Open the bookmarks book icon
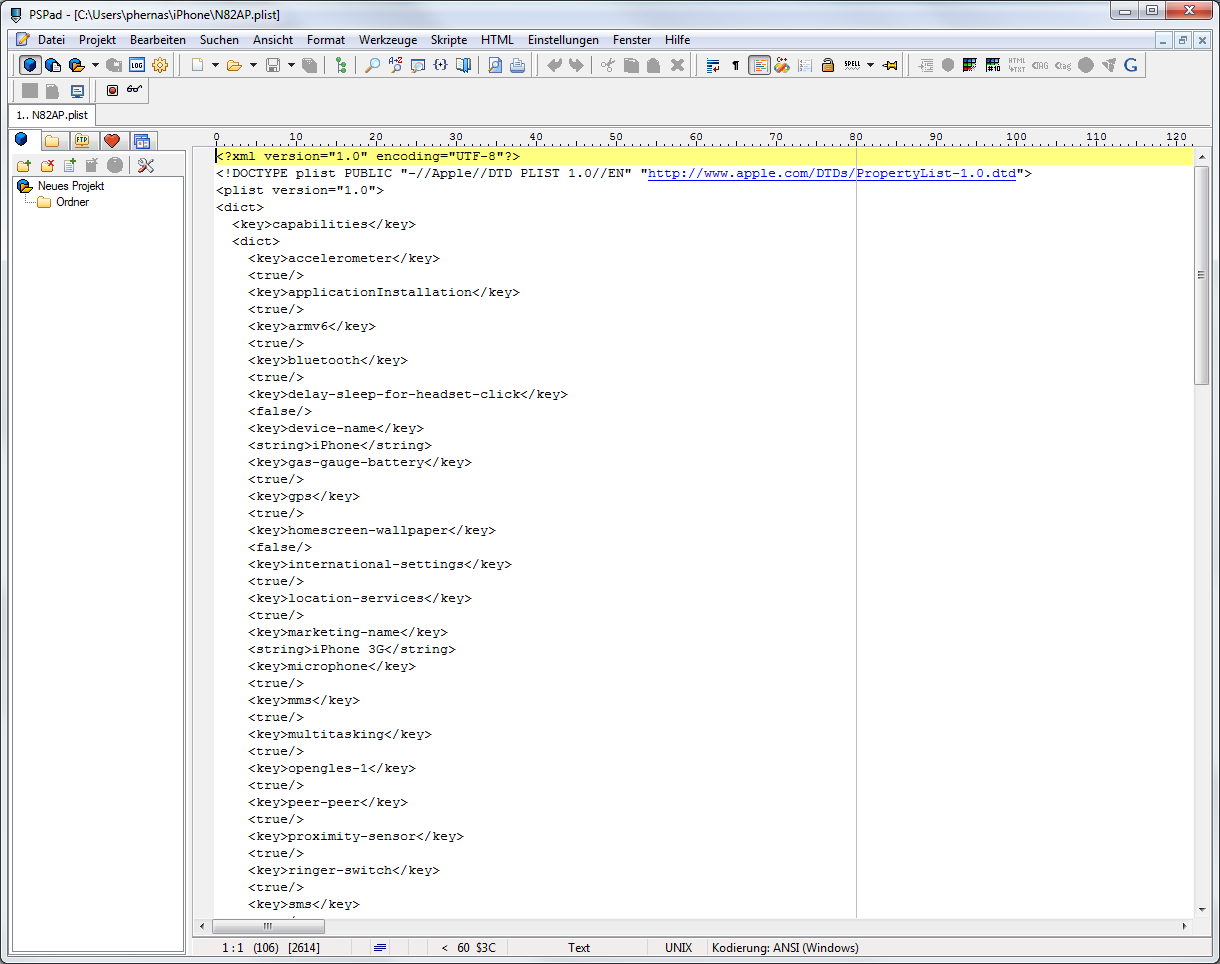Viewport: 1220px width, 964px height. pos(463,65)
